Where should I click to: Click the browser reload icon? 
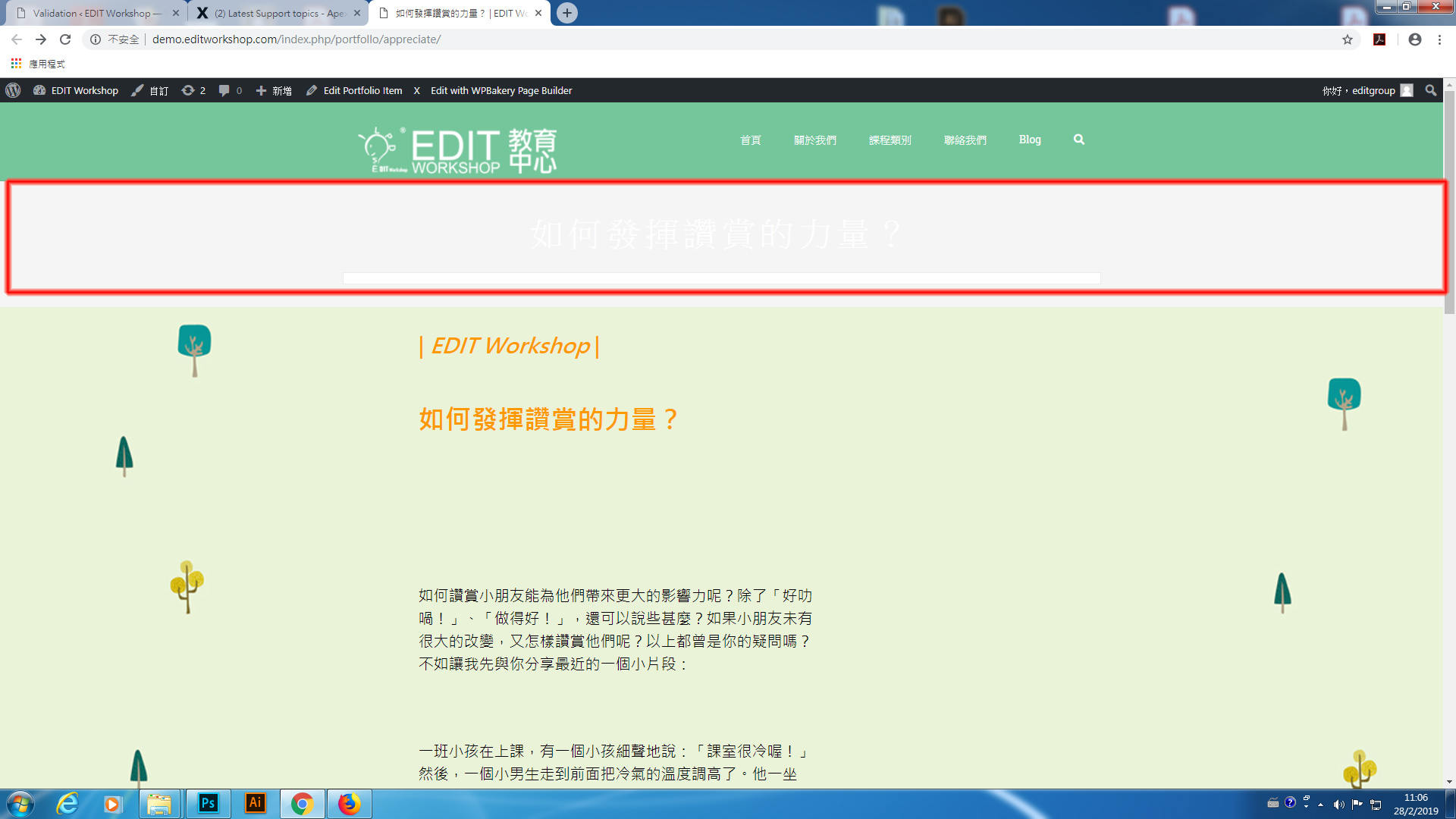point(65,39)
